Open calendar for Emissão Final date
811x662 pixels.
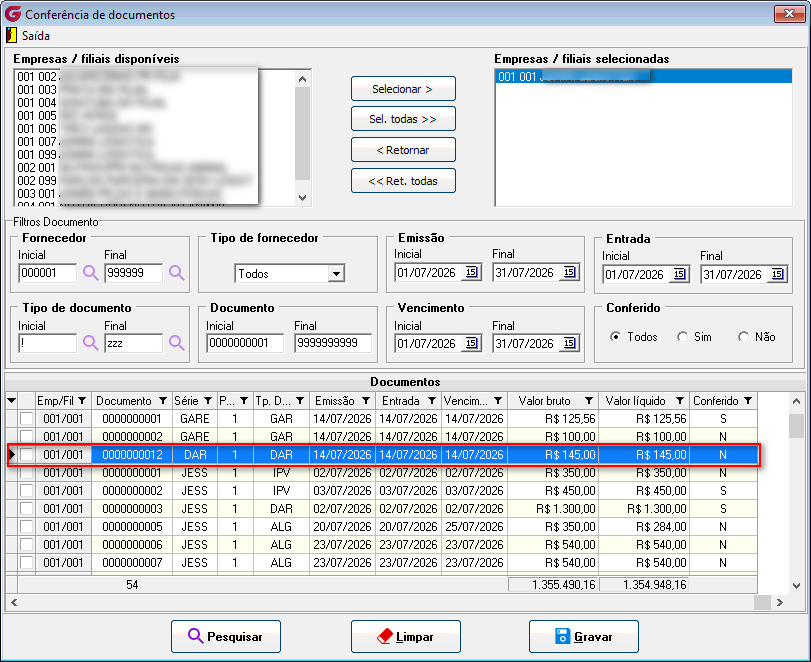(x=569, y=272)
